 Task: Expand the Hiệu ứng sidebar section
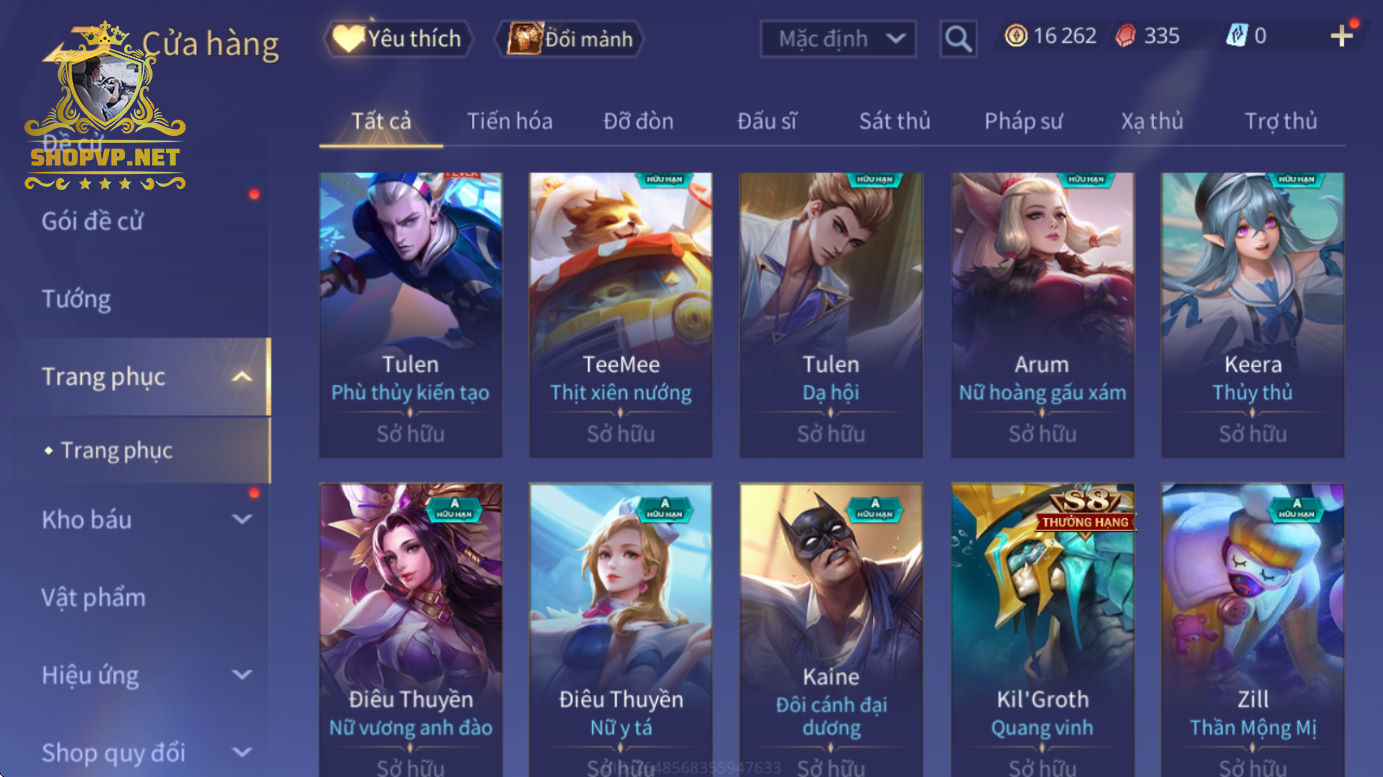(242, 675)
